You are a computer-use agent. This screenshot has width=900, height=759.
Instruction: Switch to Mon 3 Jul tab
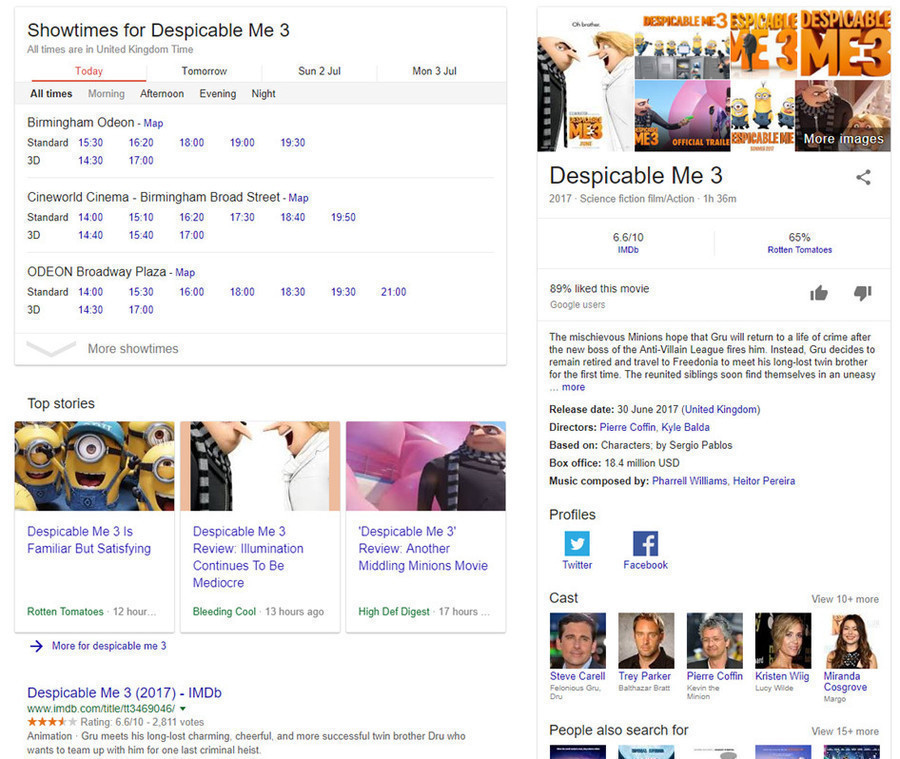click(435, 71)
